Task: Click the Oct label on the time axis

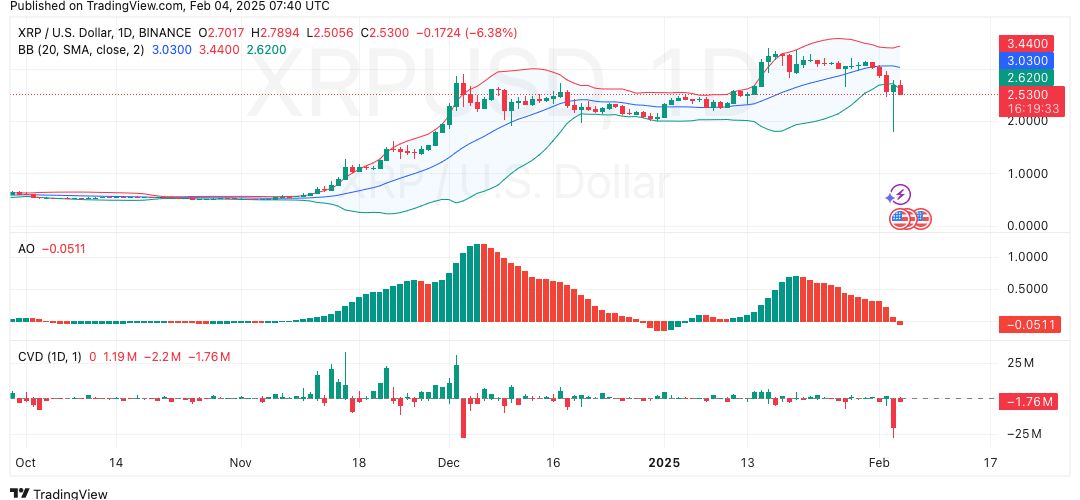Action: click(x=25, y=464)
